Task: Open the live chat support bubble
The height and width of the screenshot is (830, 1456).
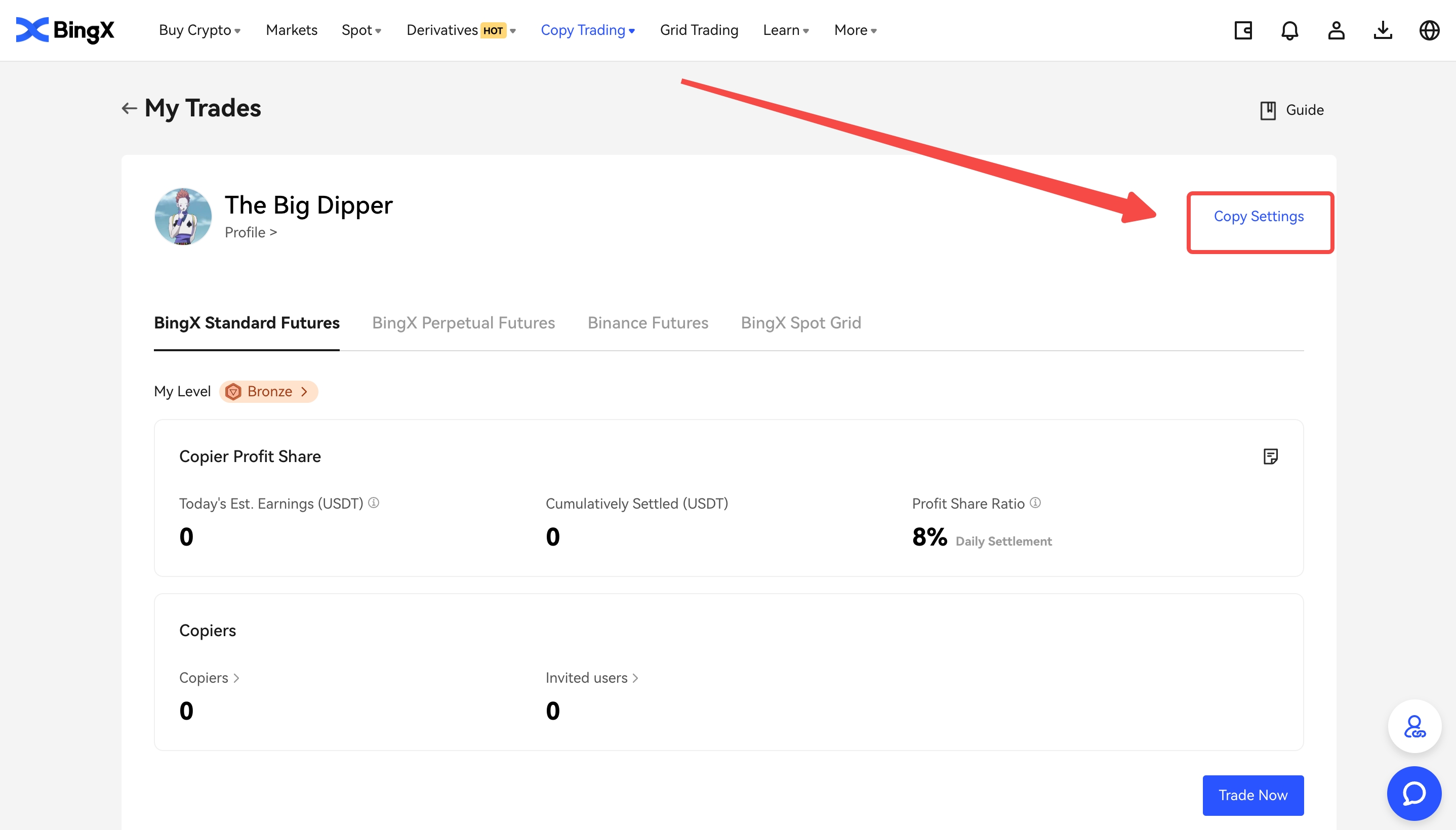Action: click(1414, 794)
